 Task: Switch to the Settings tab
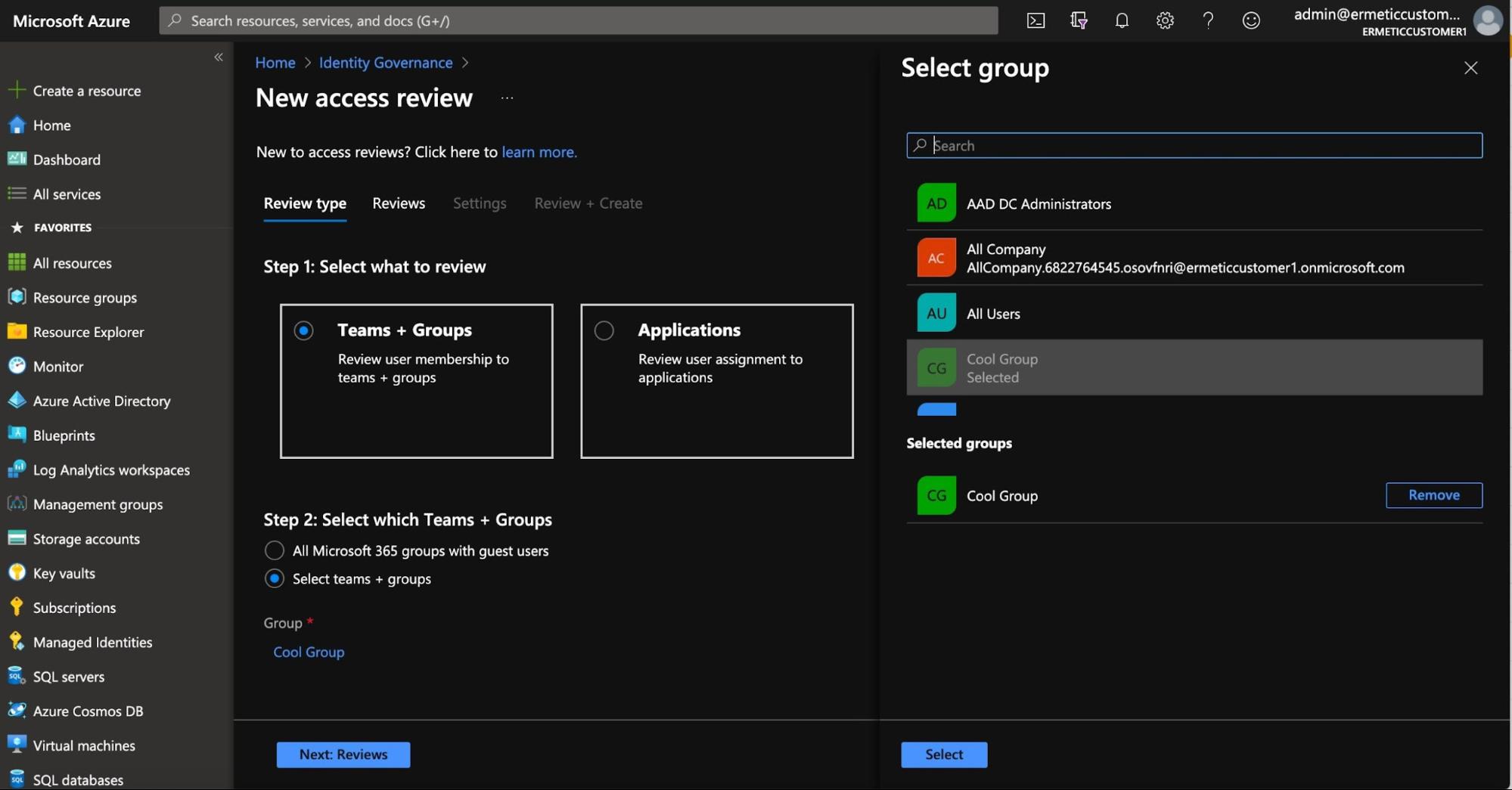click(x=480, y=203)
